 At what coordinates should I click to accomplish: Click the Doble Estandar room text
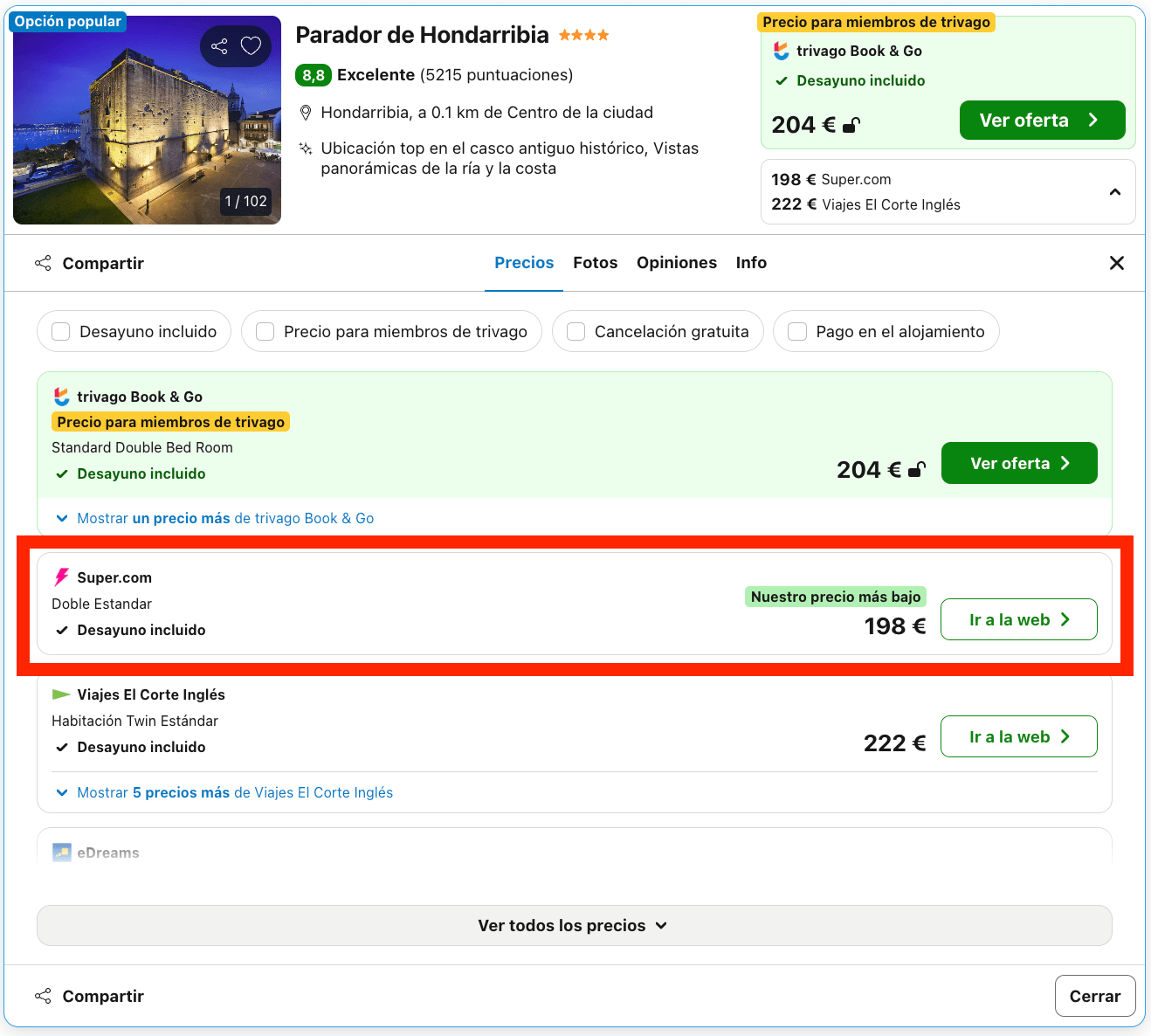pos(101,604)
